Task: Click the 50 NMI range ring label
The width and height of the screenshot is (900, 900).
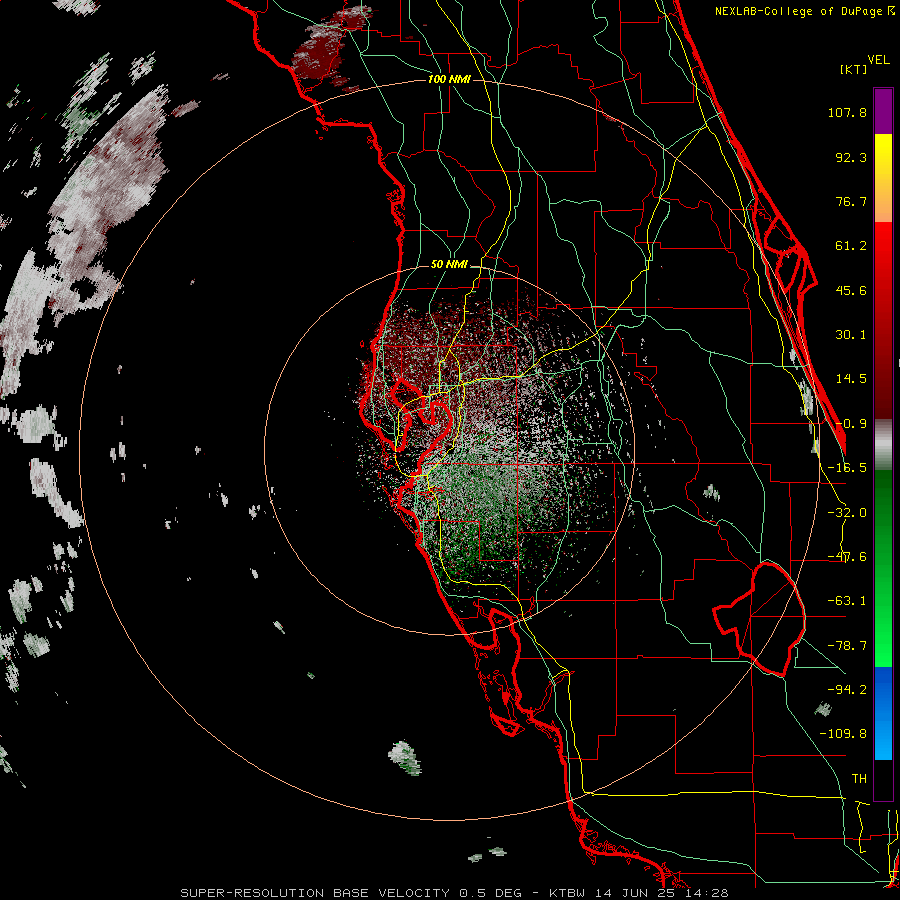Action: [449, 265]
